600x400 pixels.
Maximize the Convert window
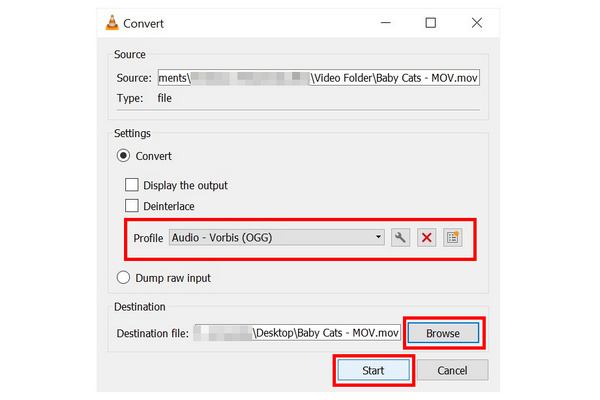click(430, 23)
